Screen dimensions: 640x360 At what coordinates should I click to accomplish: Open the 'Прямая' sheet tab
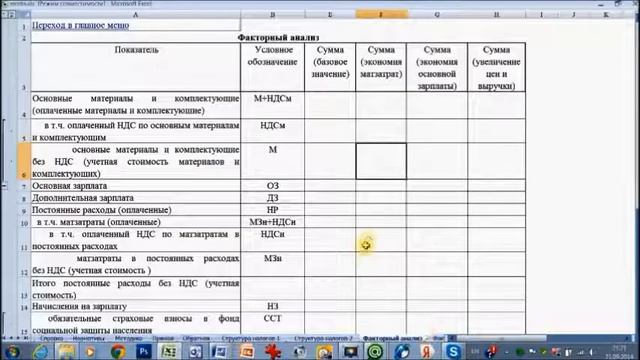pyautogui.click(x=163, y=338)
